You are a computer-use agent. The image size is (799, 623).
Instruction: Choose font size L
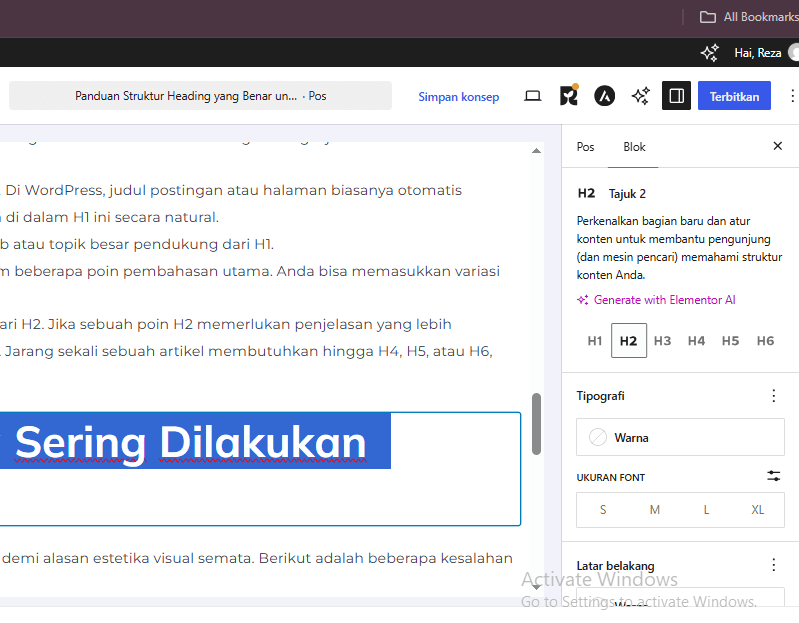[706, 510]
